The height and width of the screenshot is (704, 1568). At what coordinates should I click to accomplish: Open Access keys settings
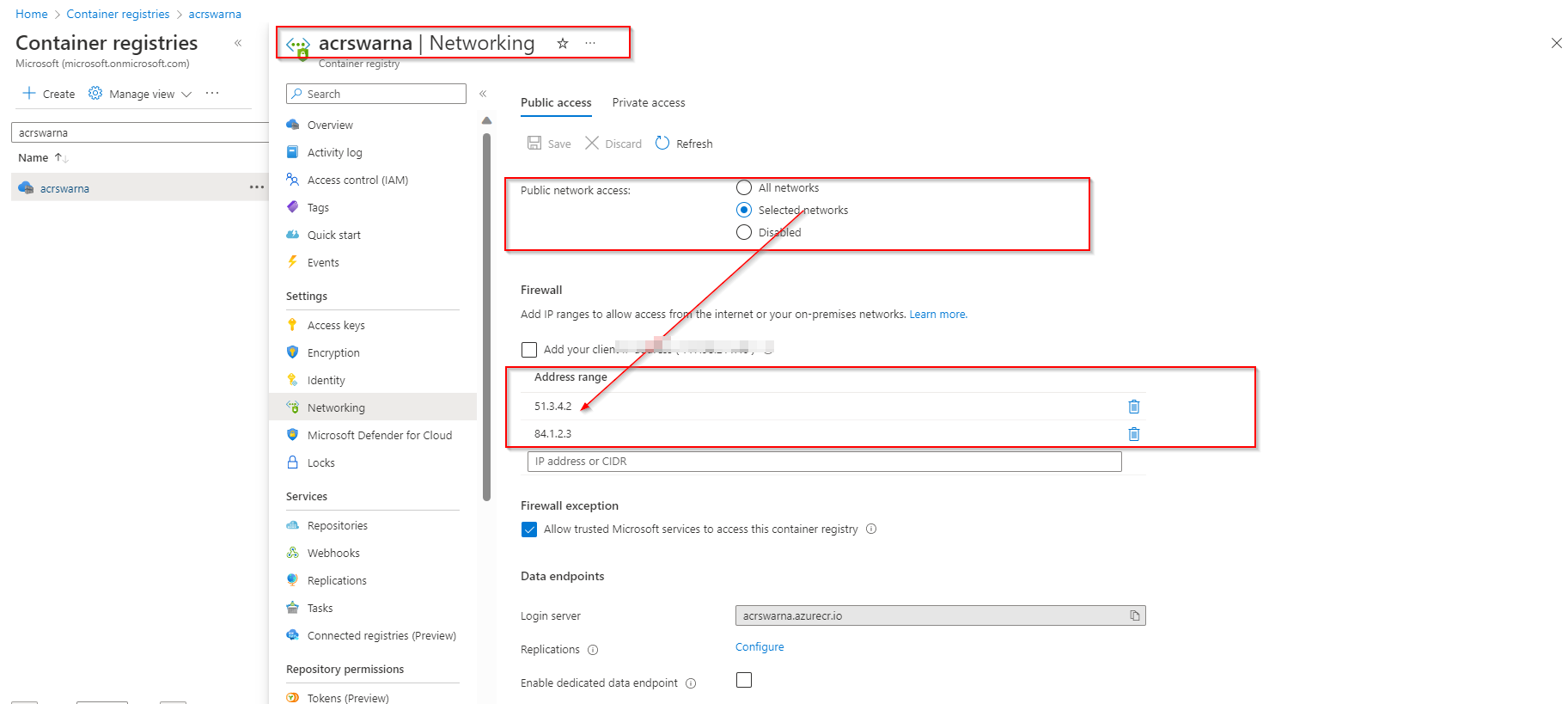(336, 325)
